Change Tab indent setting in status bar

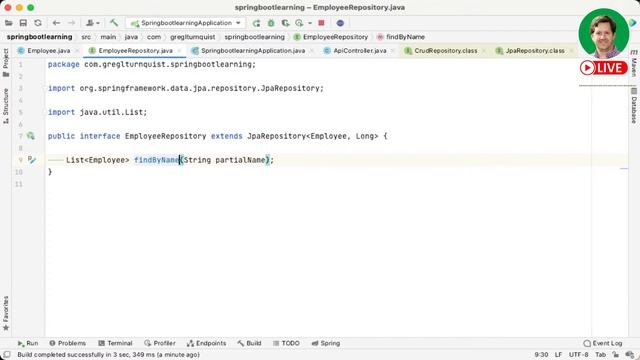(600, 355)
